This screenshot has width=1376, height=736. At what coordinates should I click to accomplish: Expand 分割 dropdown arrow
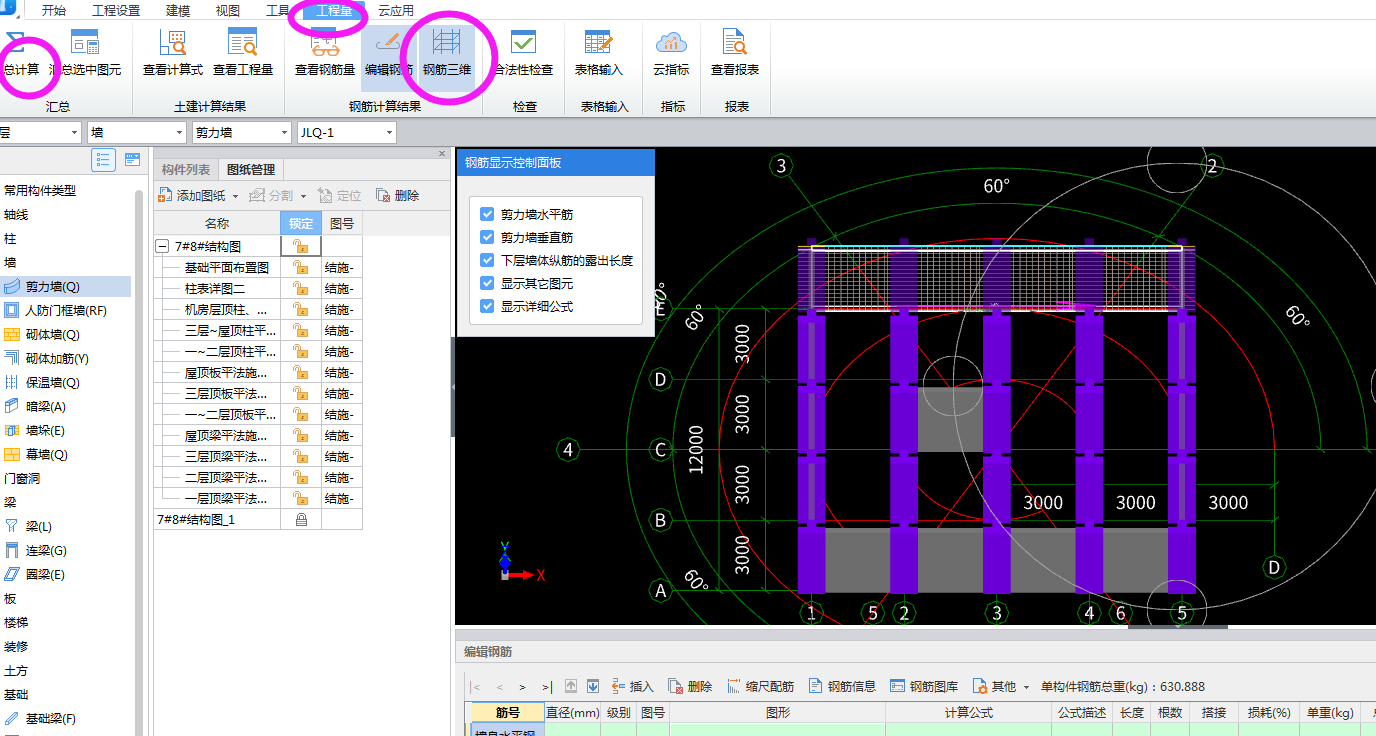tap(303, 197)
